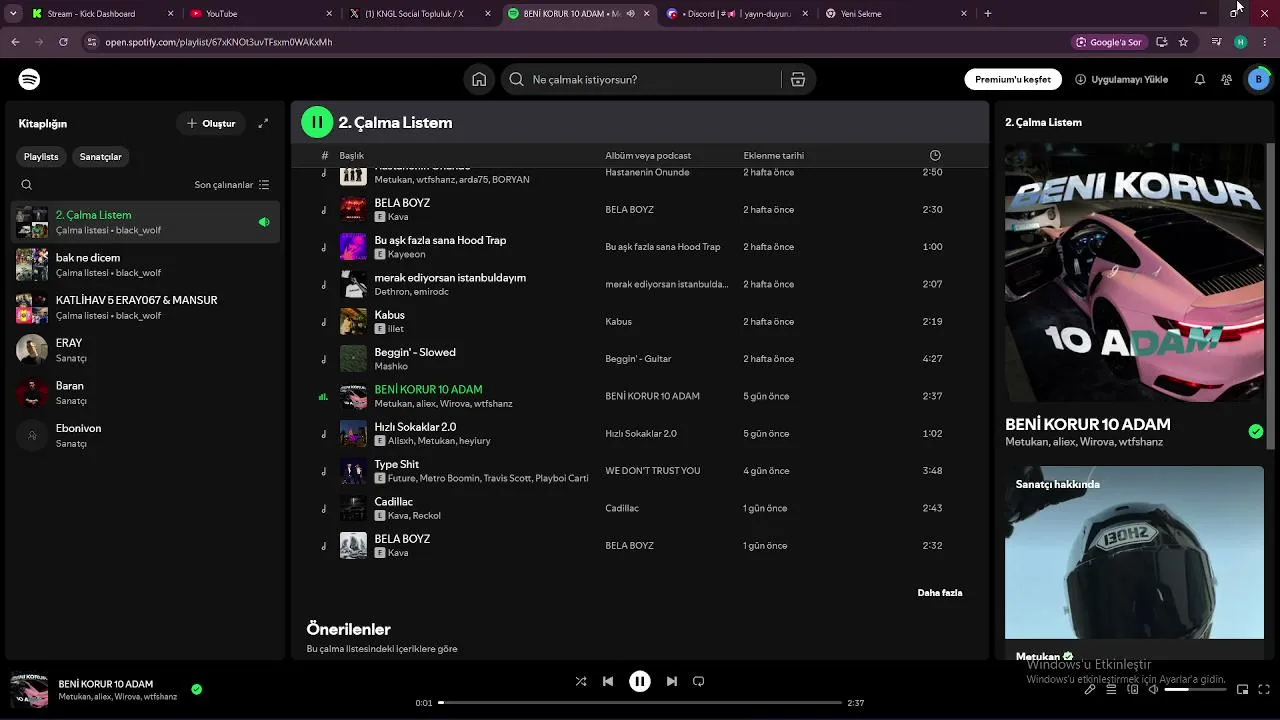Pause the 2. Çalma Listem playlist
The image size is (1280, 720).
click(x=317, y=122)
